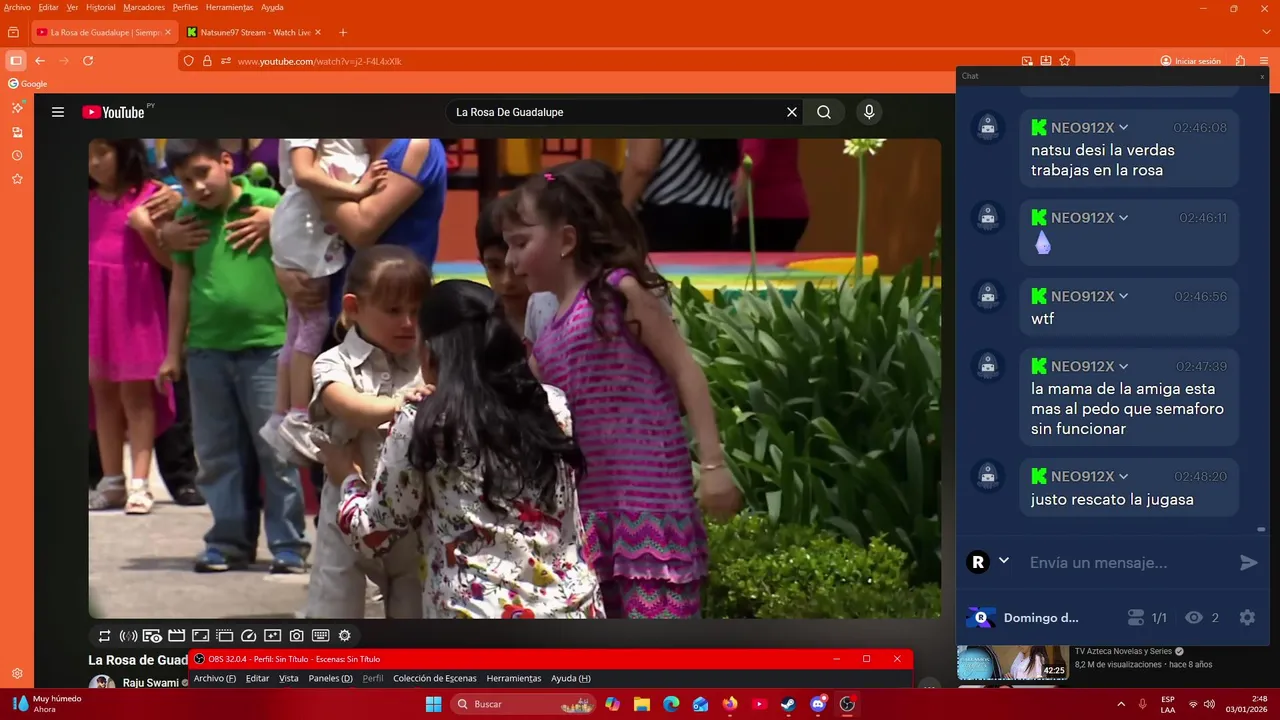1280x720 pixels.
Task: Open Windows Start button on taskbar
Action: tap(433, 704)
